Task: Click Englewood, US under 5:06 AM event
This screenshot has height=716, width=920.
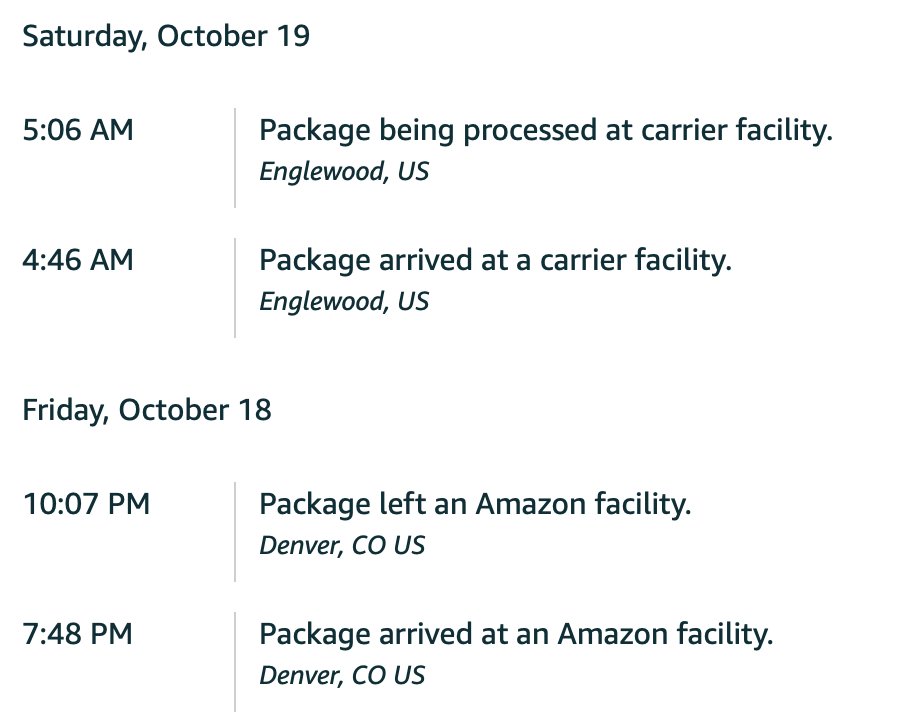Action: click(x=344, y=172)
